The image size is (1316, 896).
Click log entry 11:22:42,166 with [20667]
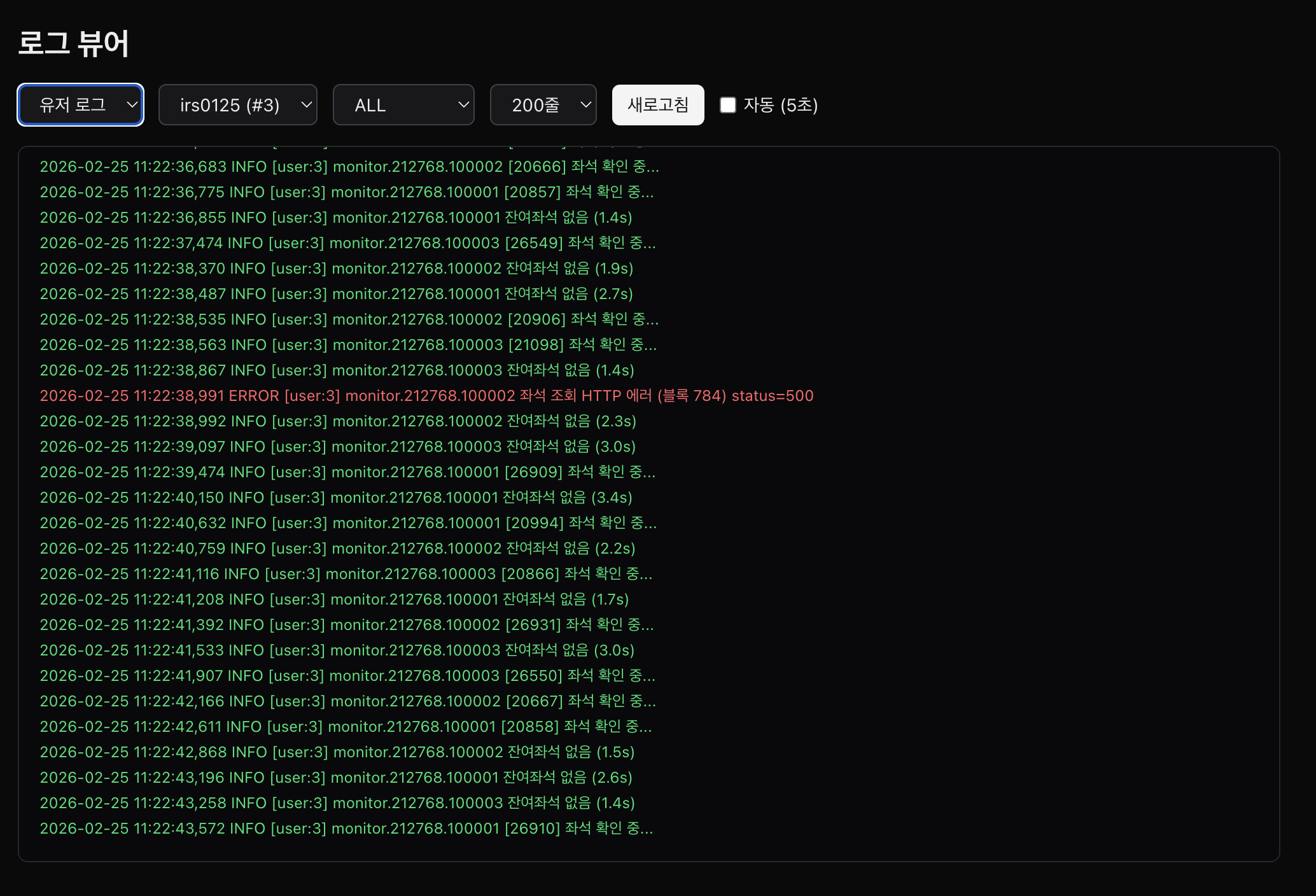[x=347, y=701]
